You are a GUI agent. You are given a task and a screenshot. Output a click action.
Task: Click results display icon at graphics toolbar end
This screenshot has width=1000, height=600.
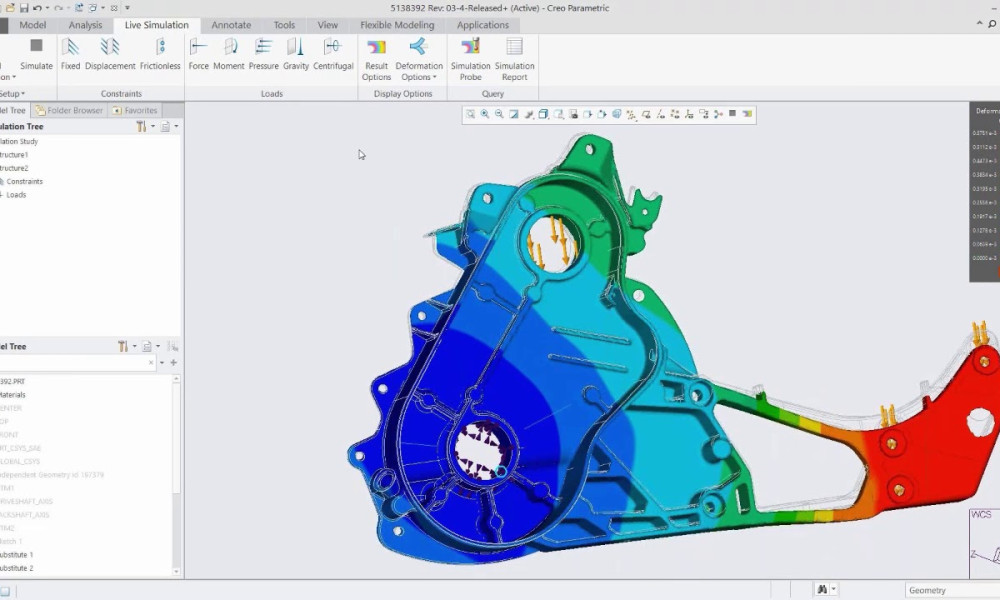[747, 114]
